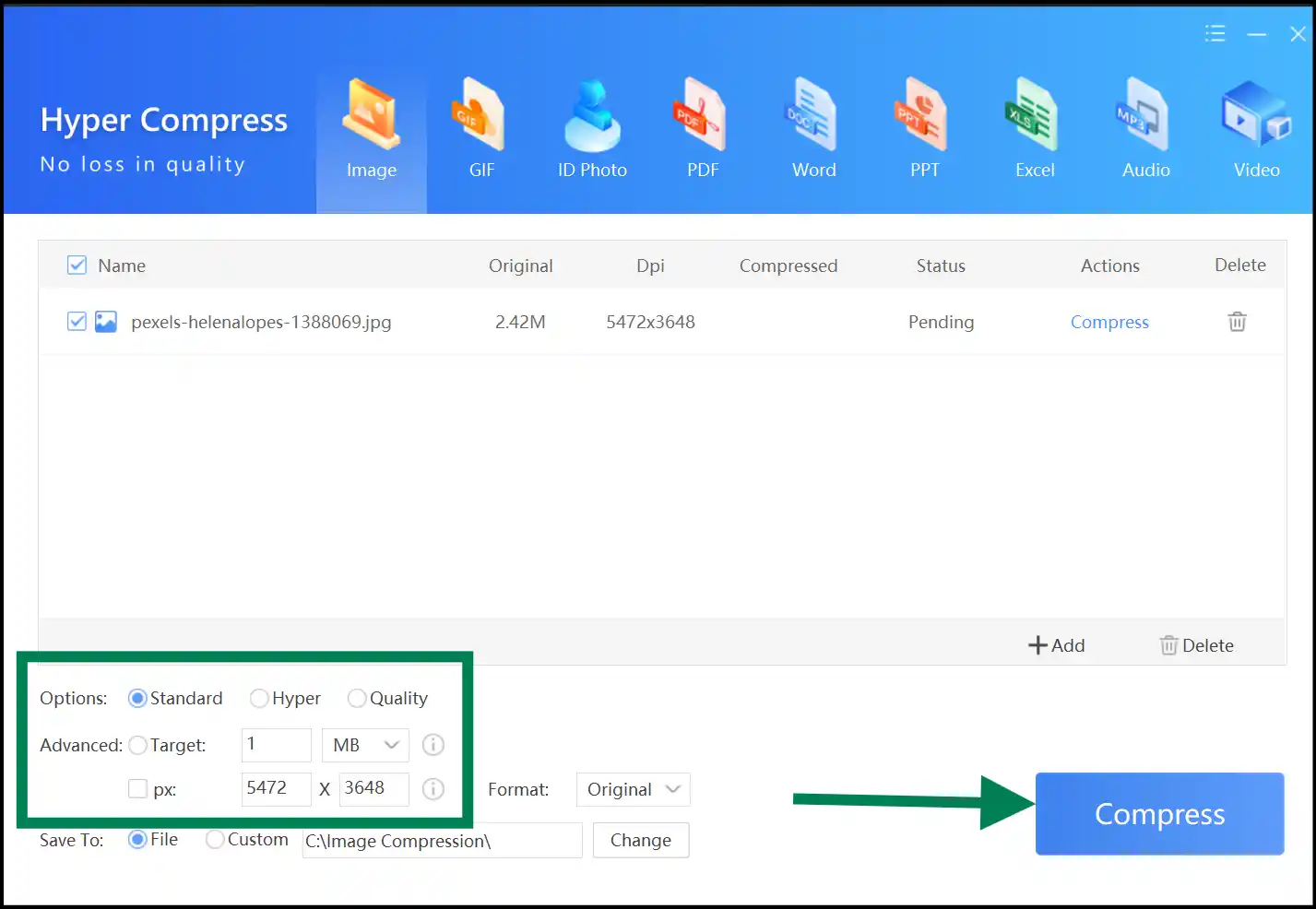Click the Dpi value 5472x3648
1316x909 pixels.
[x=650, y=322]
